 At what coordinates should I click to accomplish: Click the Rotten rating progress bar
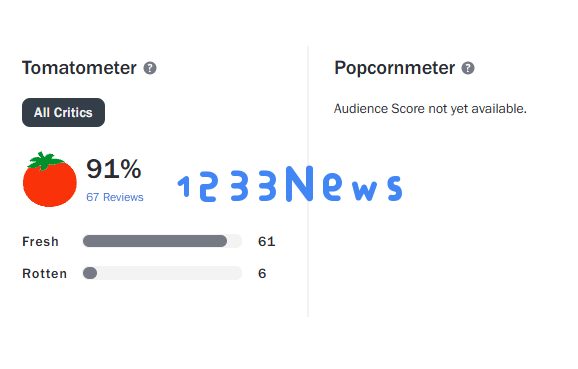[x=162, y=273]
